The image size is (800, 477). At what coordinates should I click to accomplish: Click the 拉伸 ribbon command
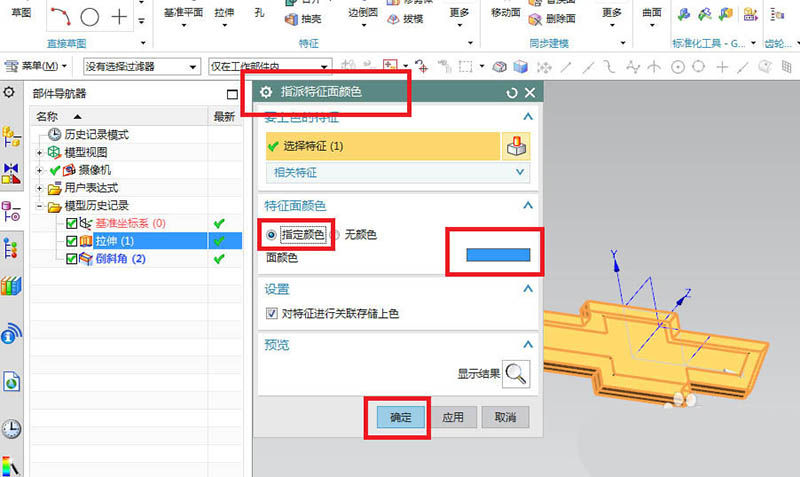click(x=224, y=15)
